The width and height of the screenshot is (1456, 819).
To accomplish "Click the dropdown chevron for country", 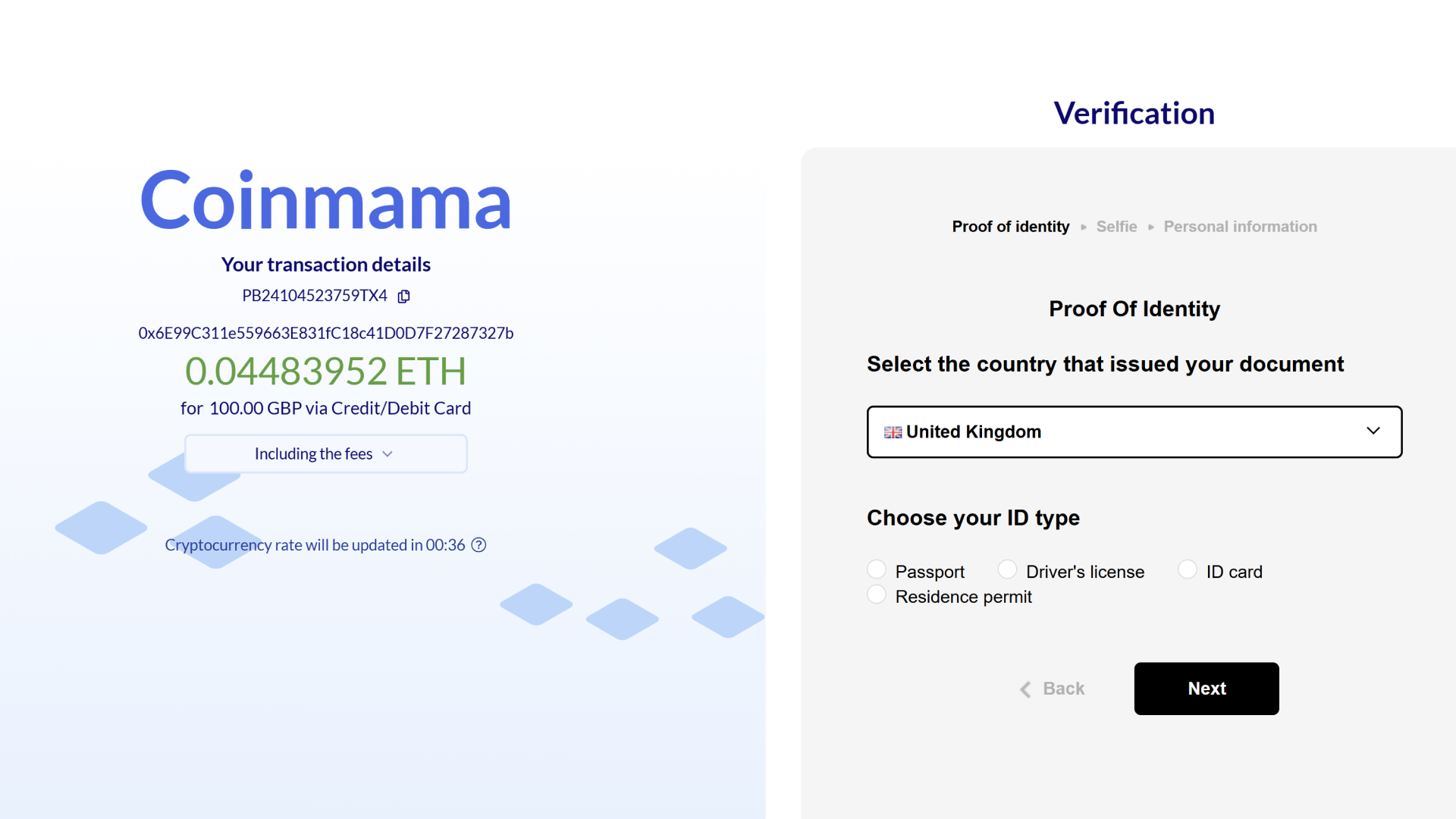I will 1373,430.
